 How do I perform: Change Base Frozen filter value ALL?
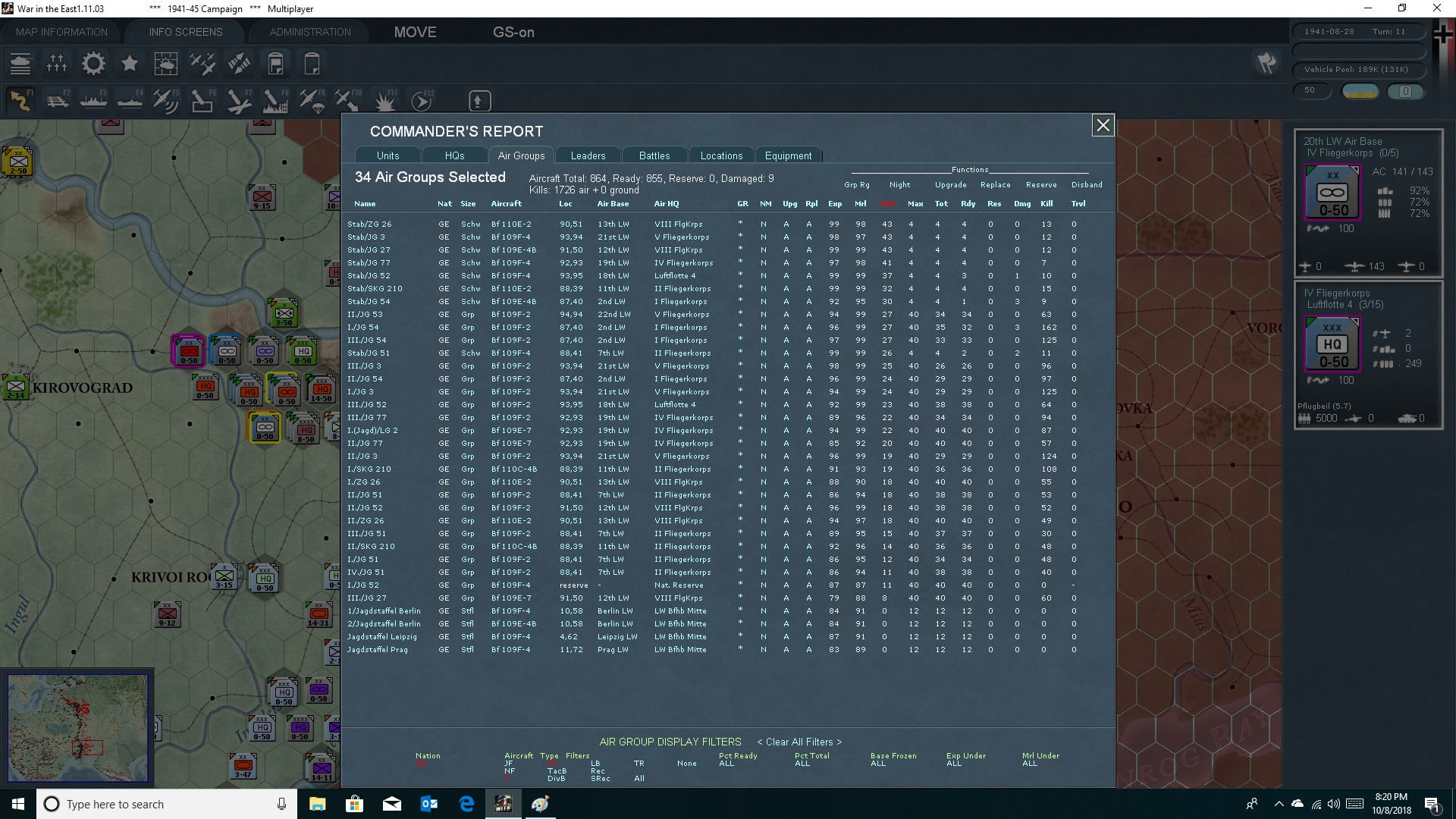[x=878, y=764]
